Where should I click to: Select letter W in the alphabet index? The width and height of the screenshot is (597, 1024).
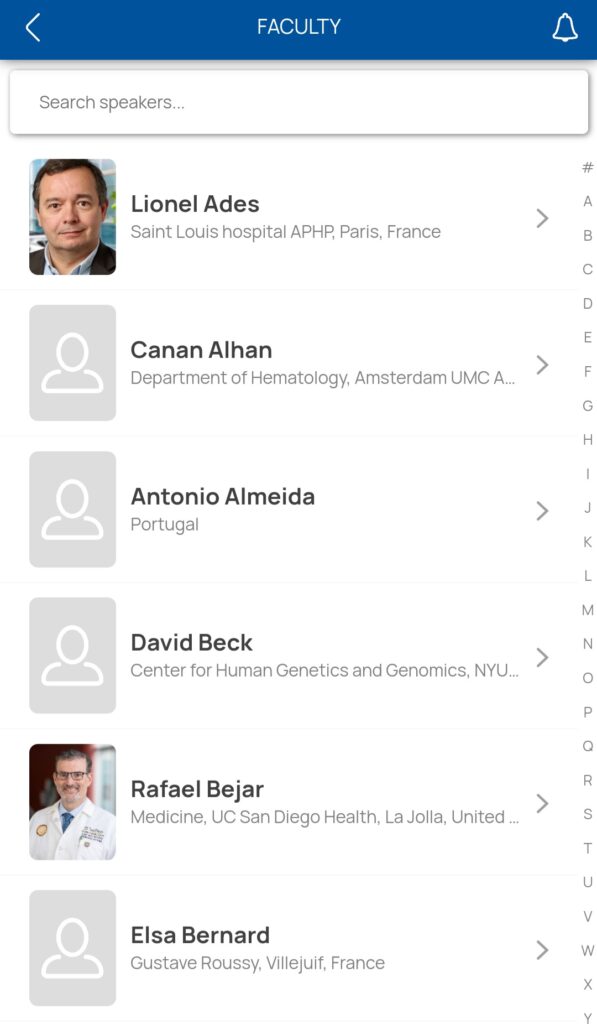coord(587,950)
